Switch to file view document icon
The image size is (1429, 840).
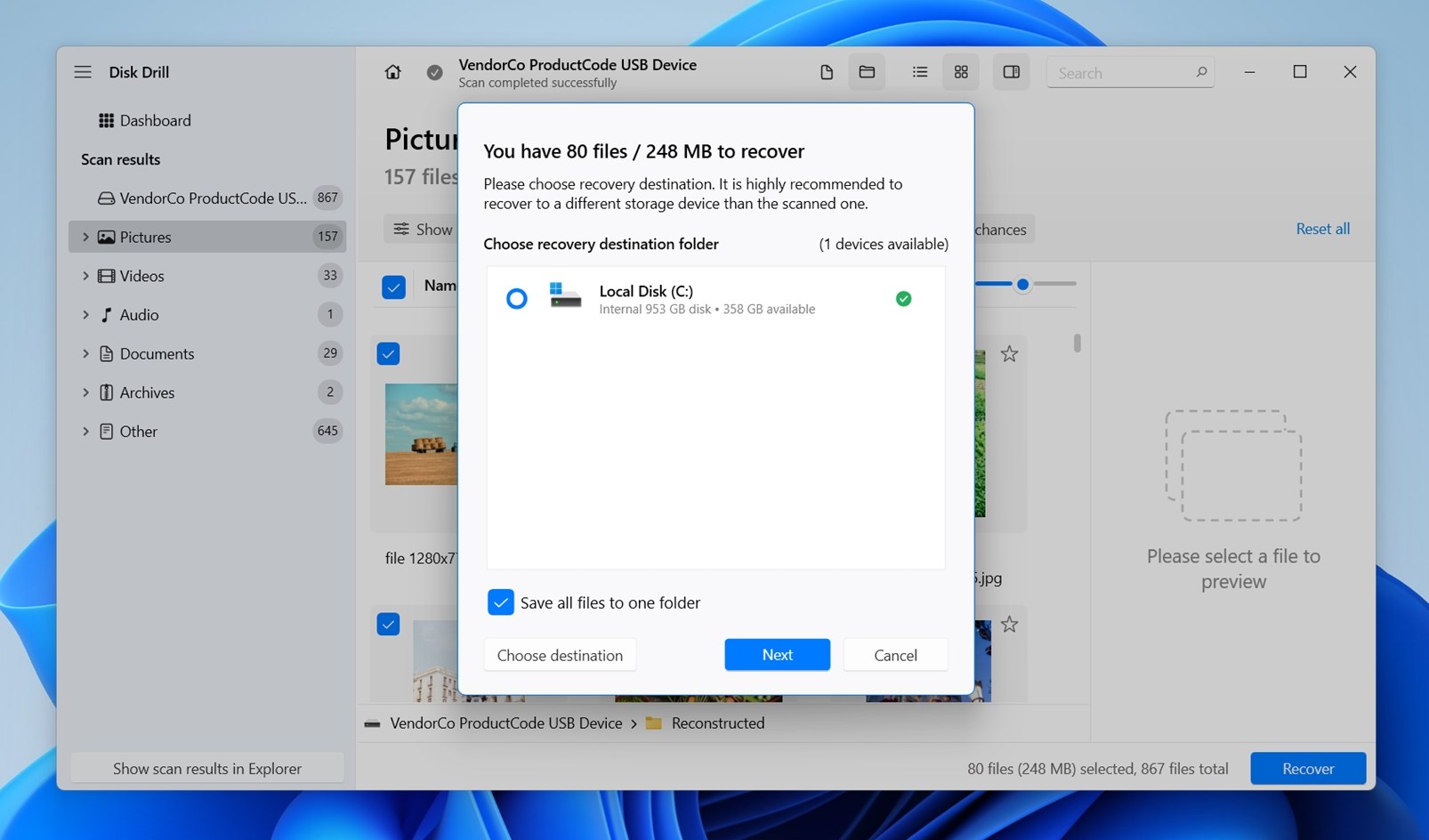coord(827,72)
